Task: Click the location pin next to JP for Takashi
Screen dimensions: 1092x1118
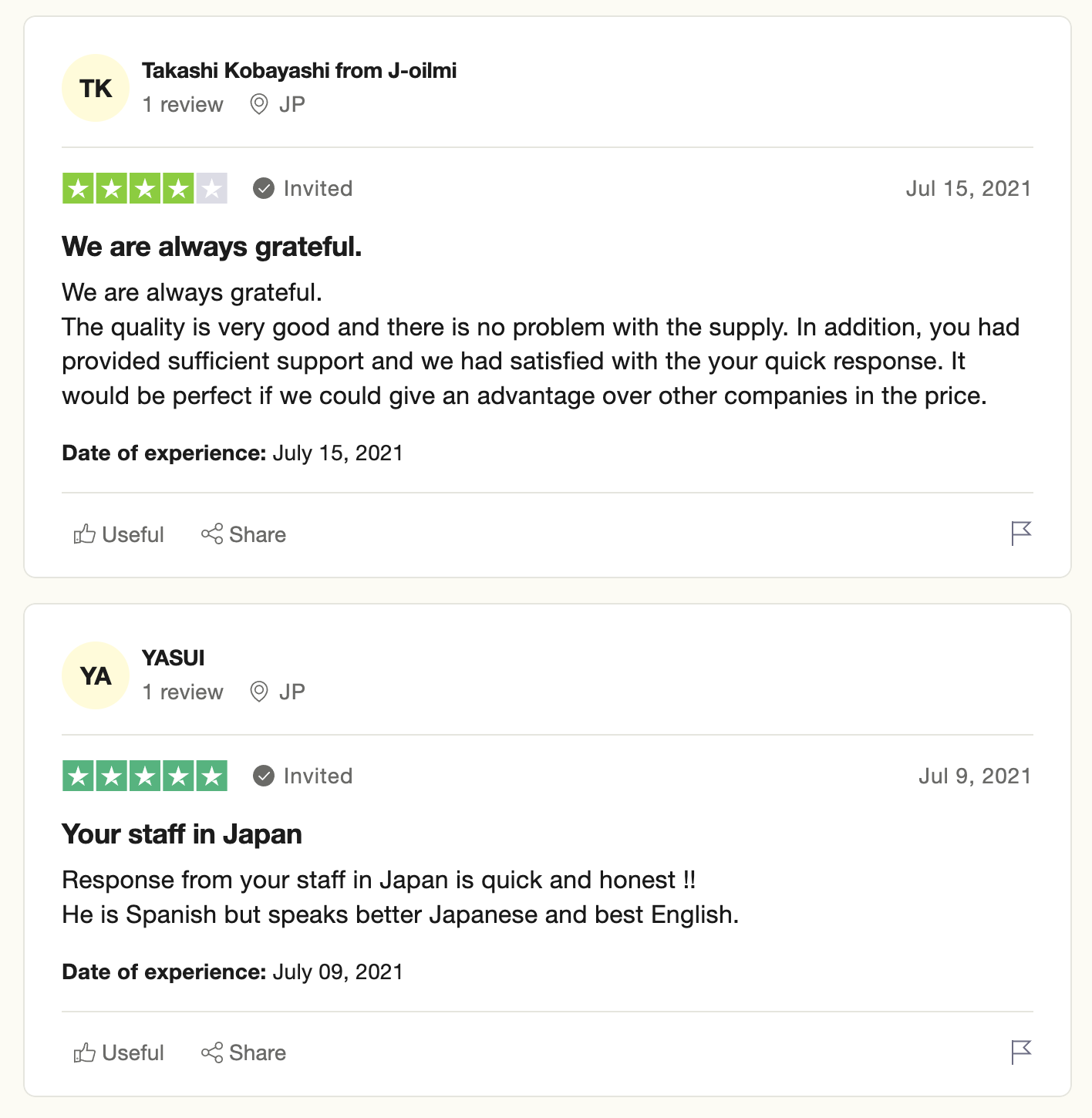Action: [x=259, y=104]
